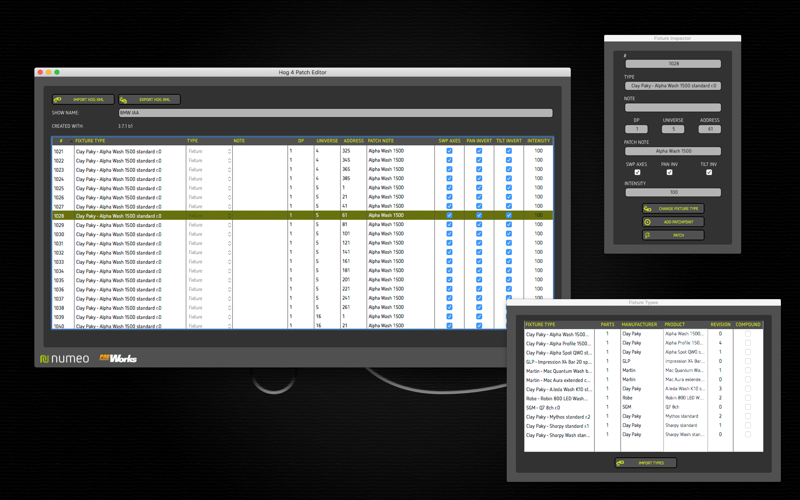Click address cell 325 of fixture 1021

(353, 151)
